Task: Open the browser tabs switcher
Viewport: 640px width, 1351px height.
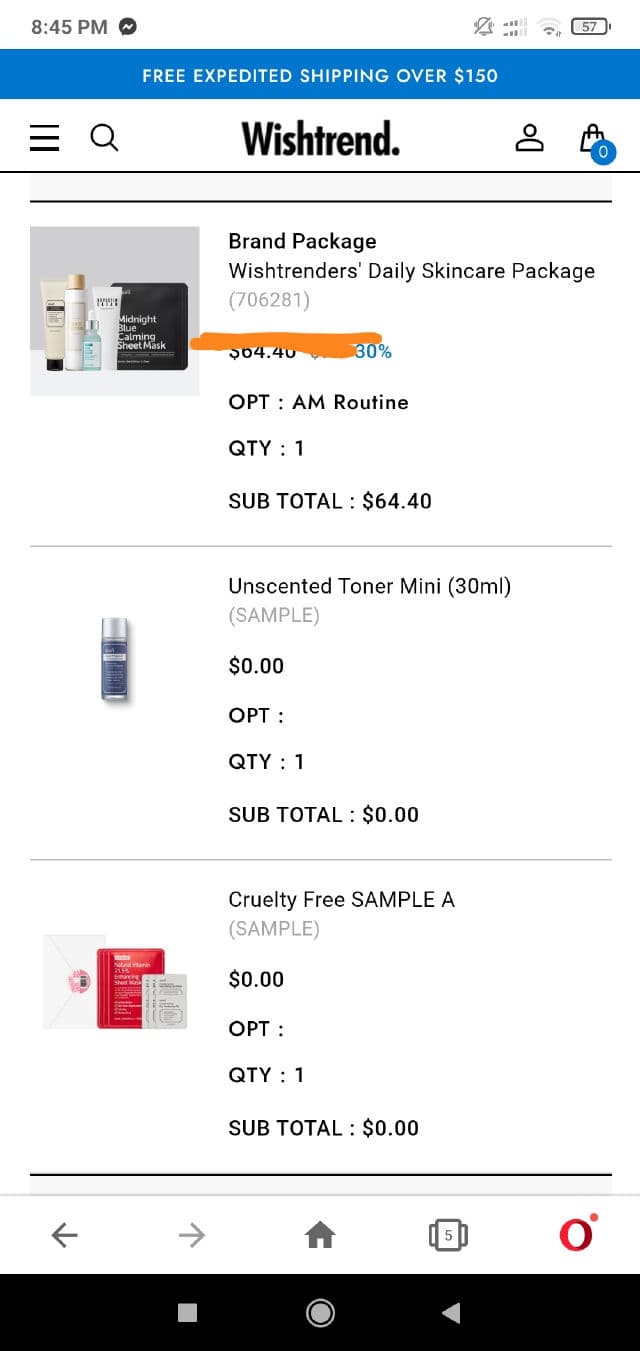Action: coord(447,1235)
